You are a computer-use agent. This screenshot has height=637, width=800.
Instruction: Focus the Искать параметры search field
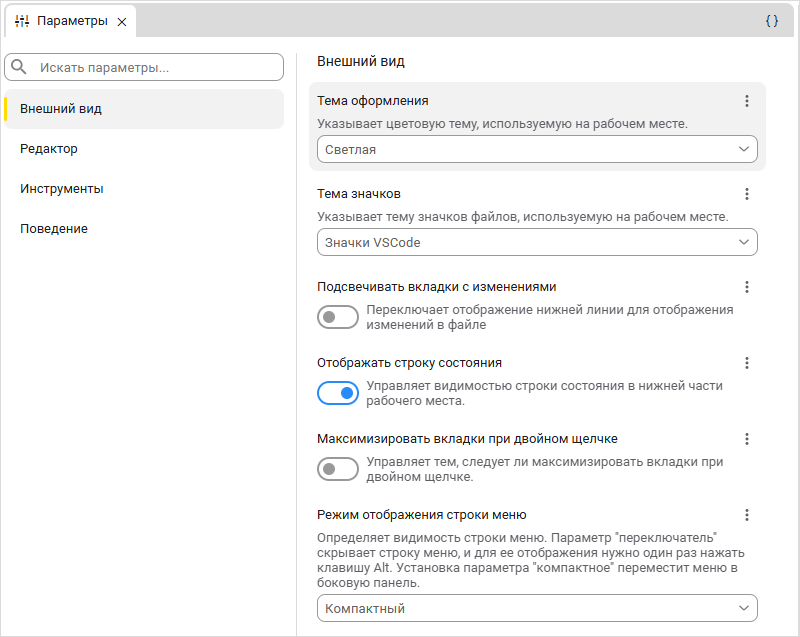(155, 68)
